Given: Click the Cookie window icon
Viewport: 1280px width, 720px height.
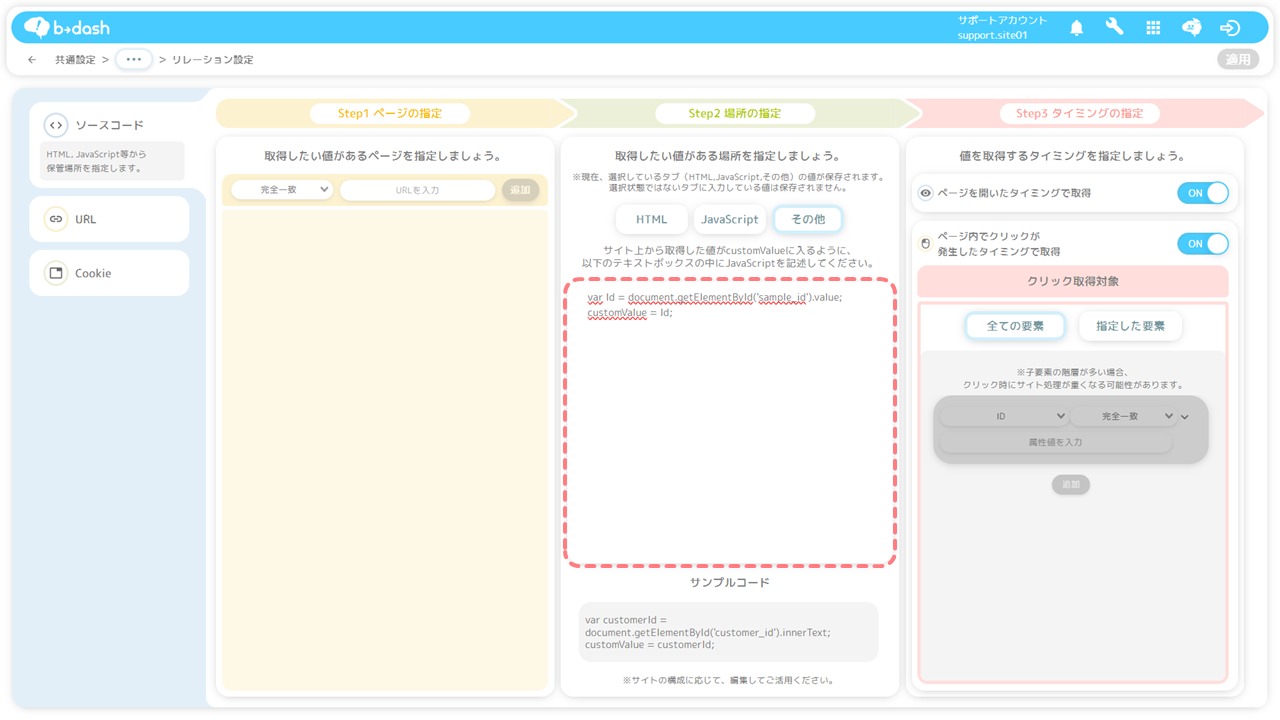Looking at the screenshot, I should coord(56,273).
